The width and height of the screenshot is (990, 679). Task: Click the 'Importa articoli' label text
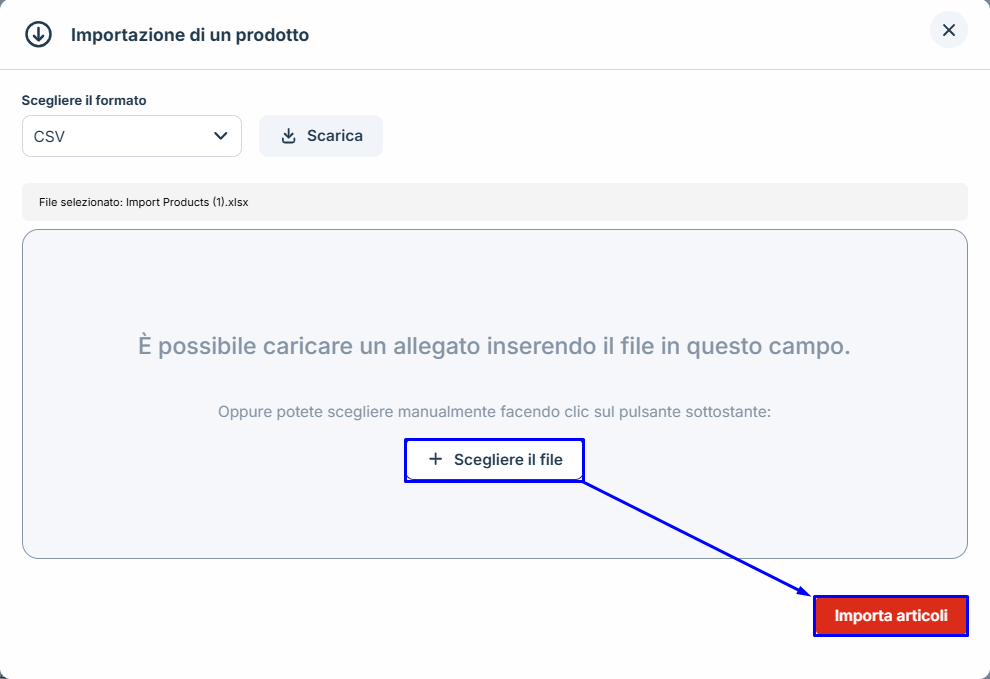[891, 616]
